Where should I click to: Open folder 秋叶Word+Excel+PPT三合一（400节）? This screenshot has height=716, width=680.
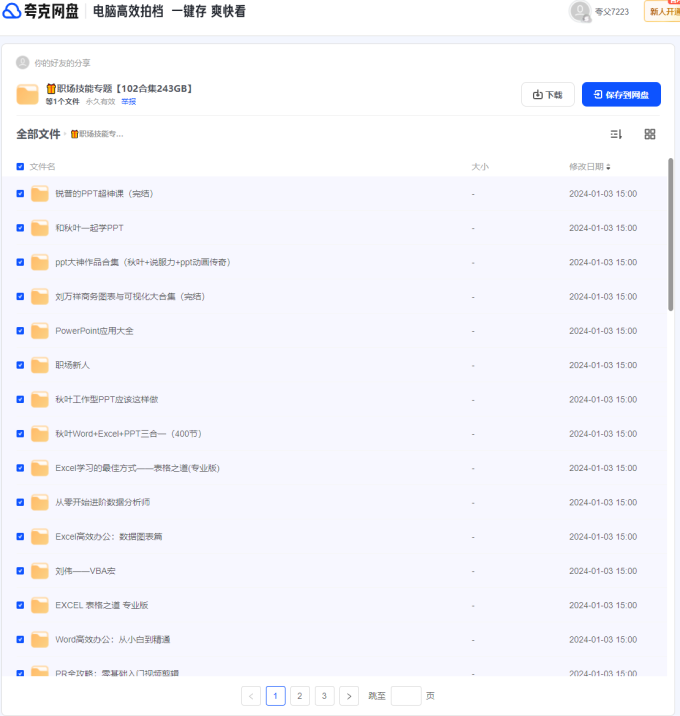click(128, 433)
